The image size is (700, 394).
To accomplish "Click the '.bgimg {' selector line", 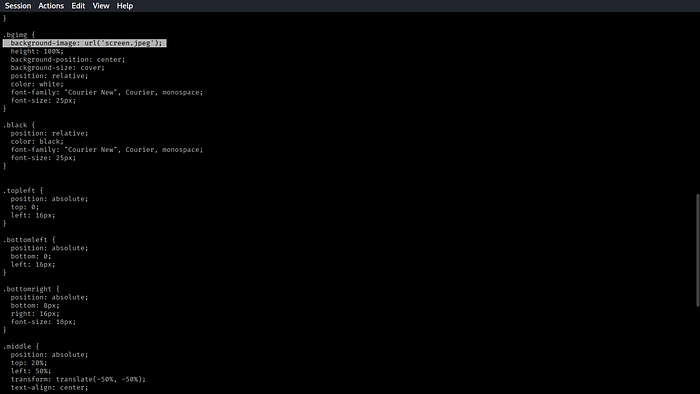I will point(19,35).
